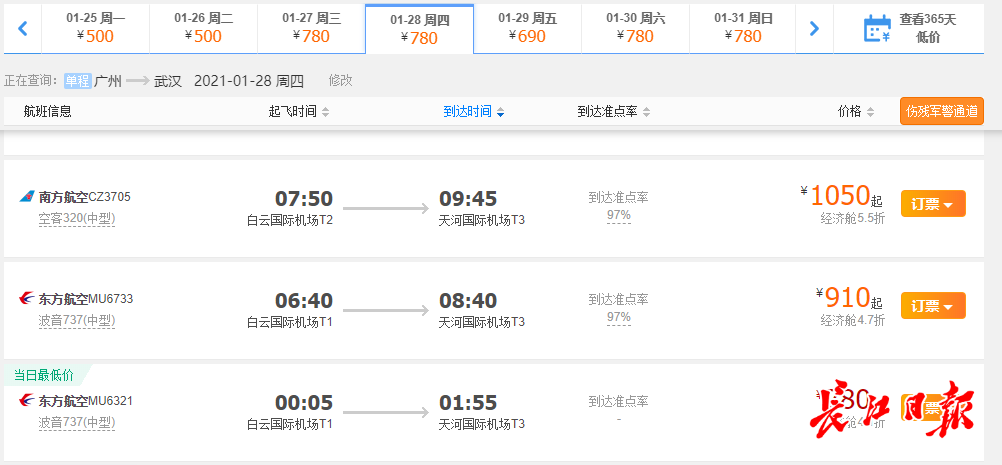Open the 365-day low price calendar icon
This screenshot has height=465, width=1002.
click(877, 29)
